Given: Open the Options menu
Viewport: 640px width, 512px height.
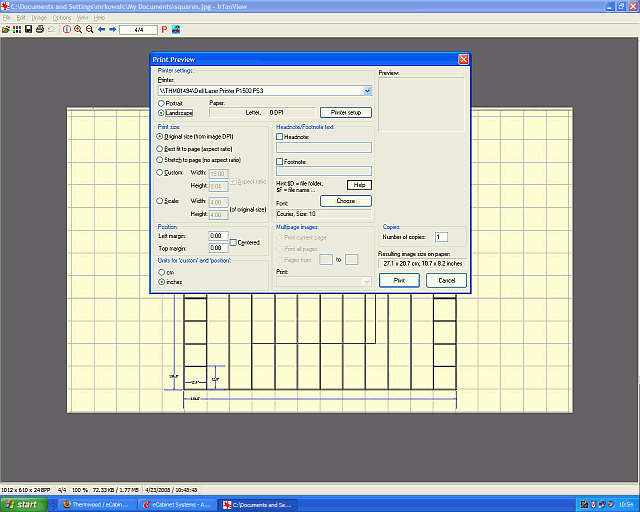Looking at the screenshot, I should (62, 18).
